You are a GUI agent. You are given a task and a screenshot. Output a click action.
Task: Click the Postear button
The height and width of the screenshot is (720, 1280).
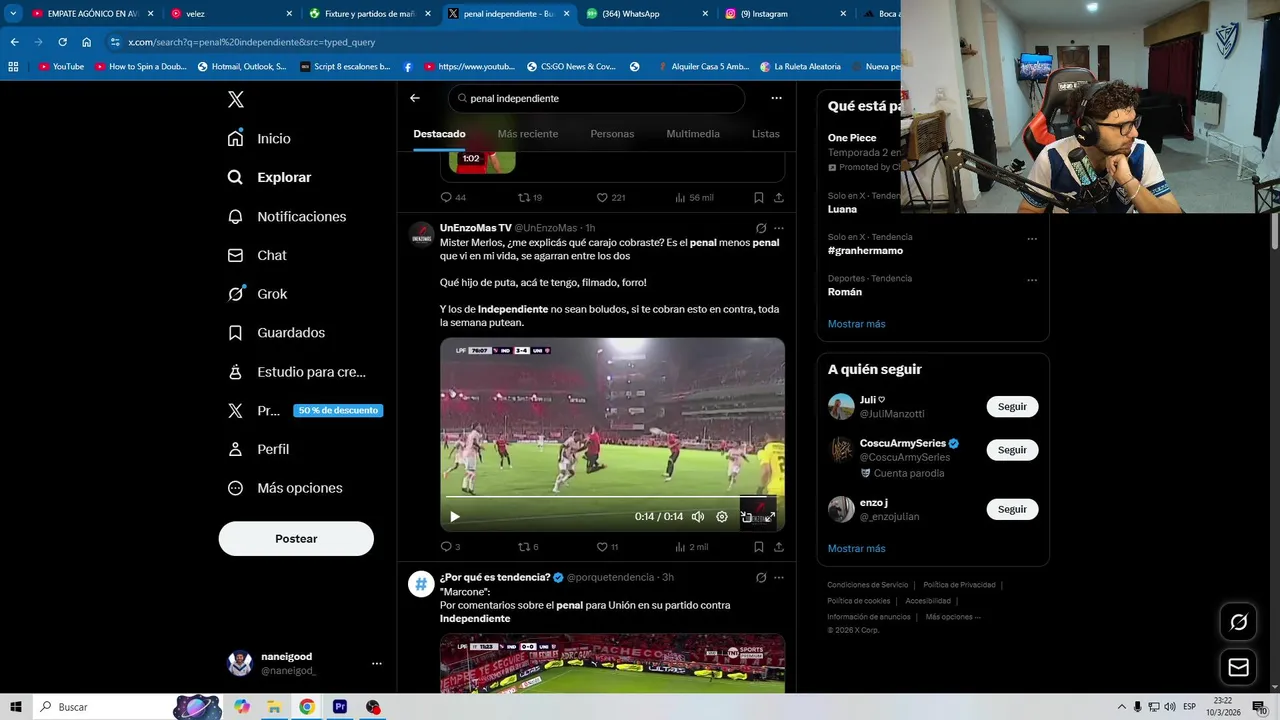click(x=296, y=538)
